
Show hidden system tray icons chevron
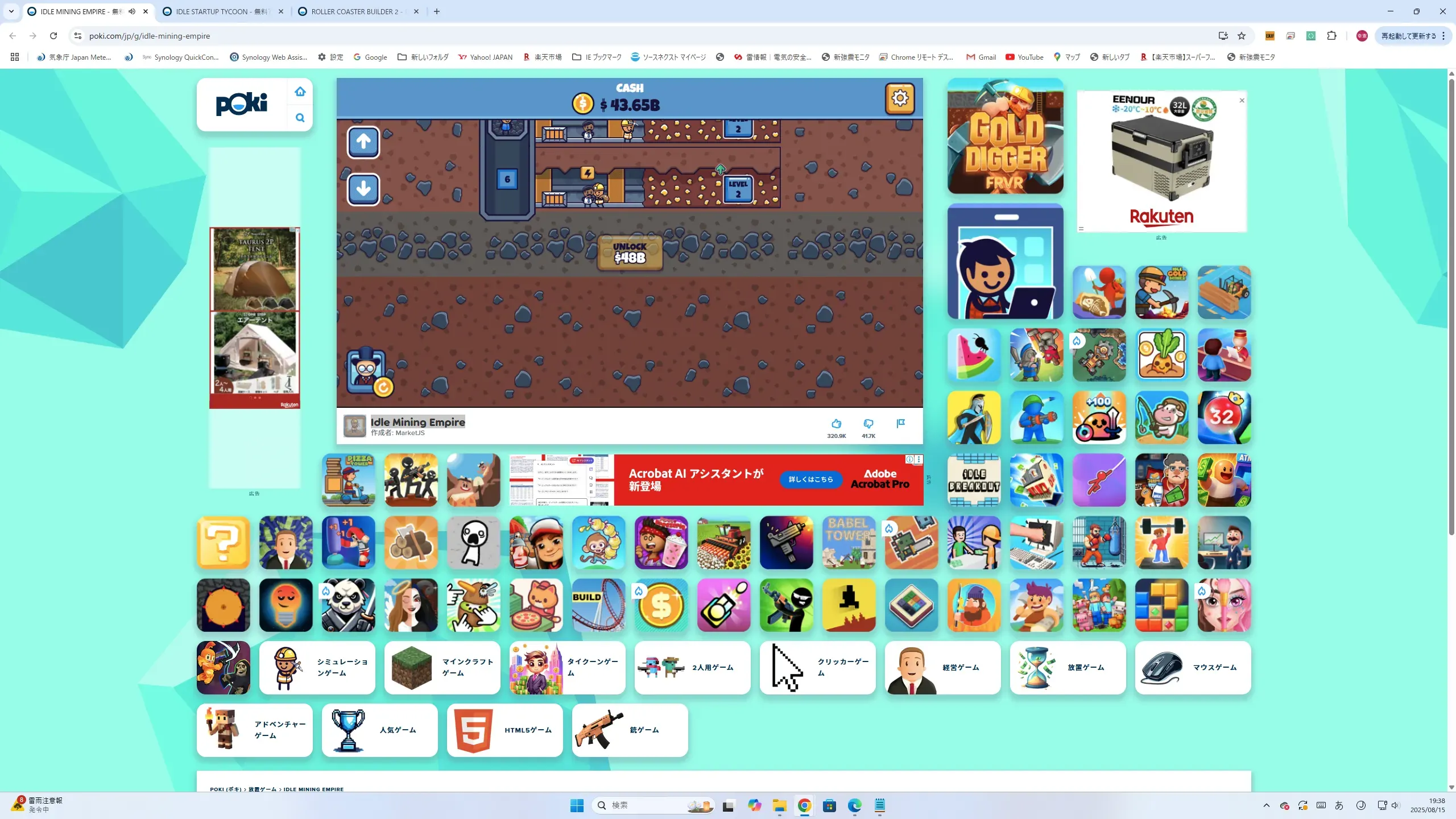coord(1266,805)
